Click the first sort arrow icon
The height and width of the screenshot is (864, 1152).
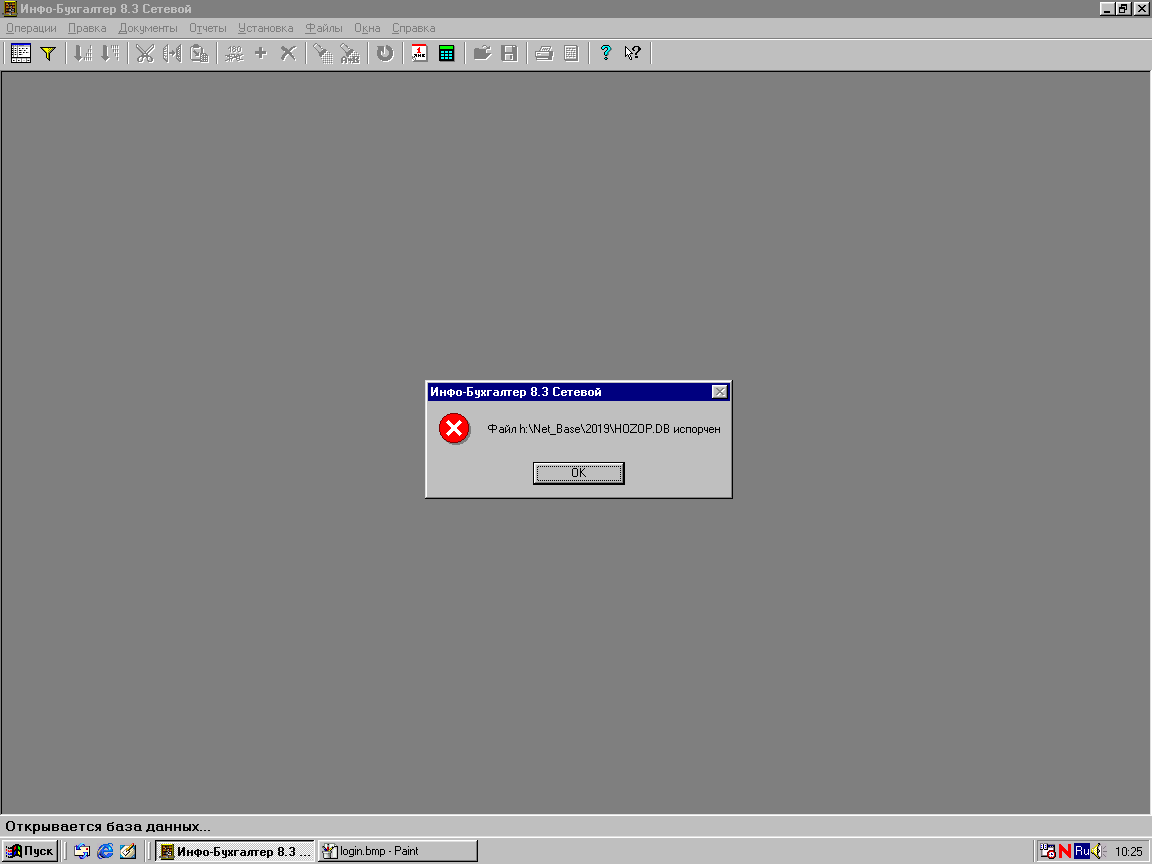(83, 53)
